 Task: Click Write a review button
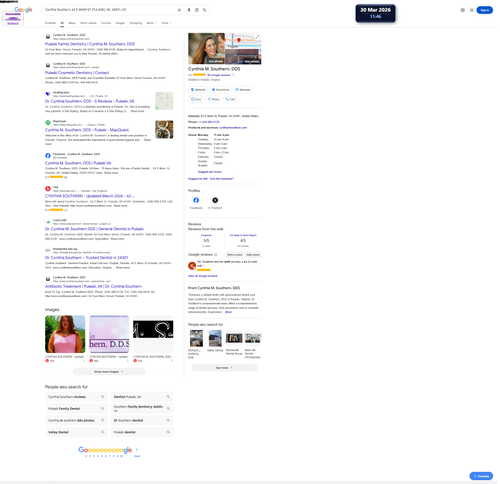click(x=235, y=255)
